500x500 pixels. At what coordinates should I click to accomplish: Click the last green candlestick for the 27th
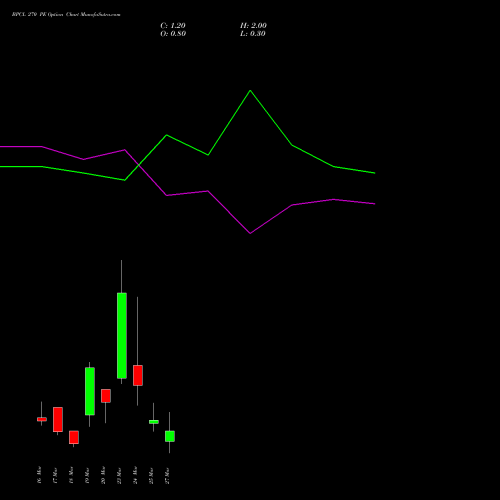point(170,436)
